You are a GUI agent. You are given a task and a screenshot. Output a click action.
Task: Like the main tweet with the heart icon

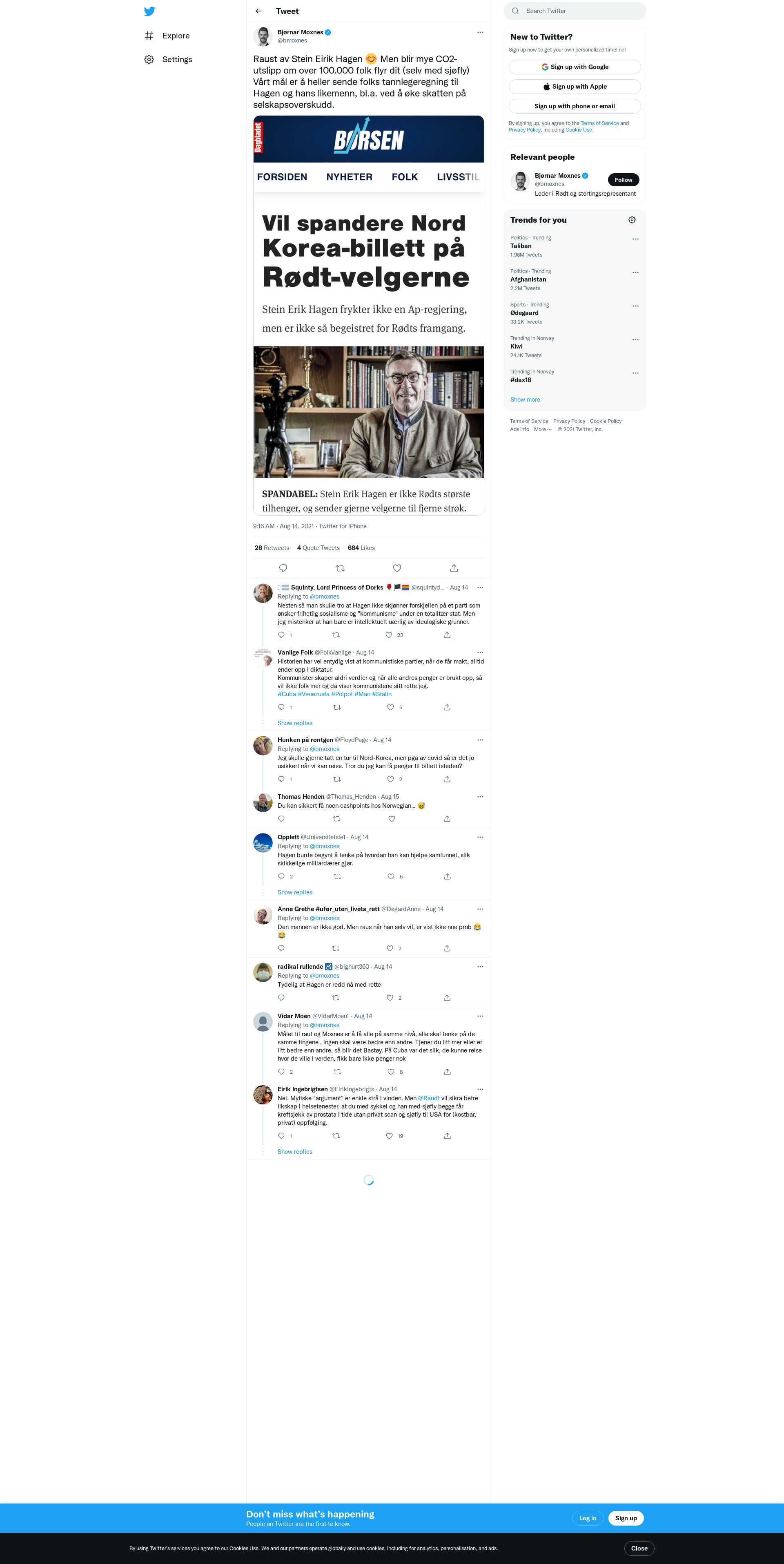point(397,568)
